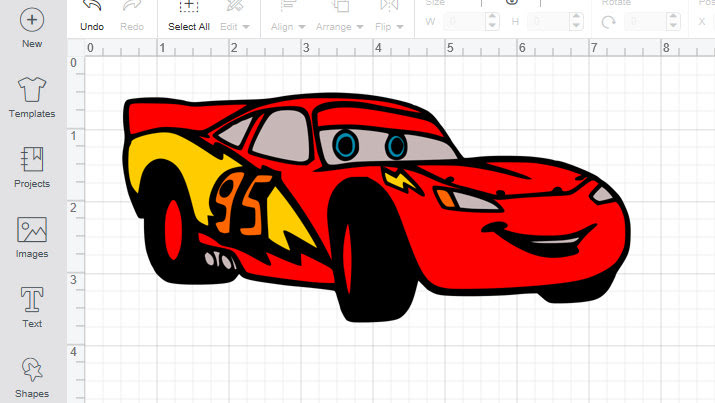Screen dimensions: 715x403
Task: Increase width with the up stepper arrow
Action: click(492, 16)
